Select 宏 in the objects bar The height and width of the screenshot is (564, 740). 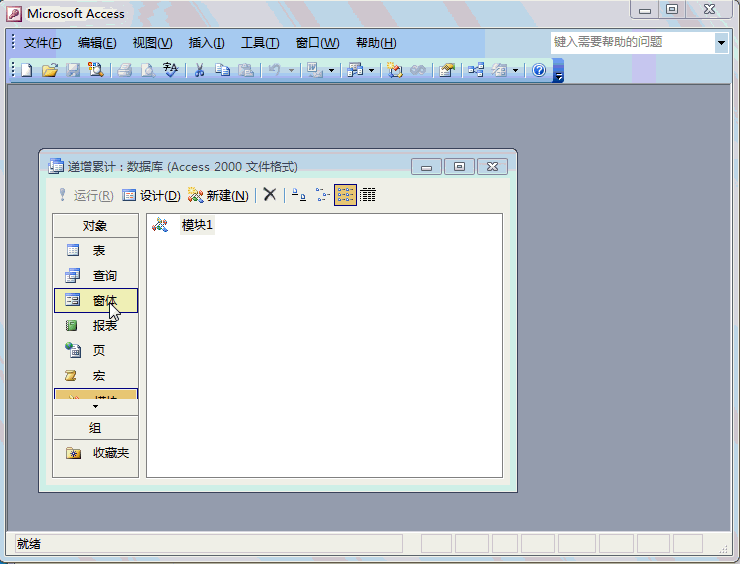(96, 376)
